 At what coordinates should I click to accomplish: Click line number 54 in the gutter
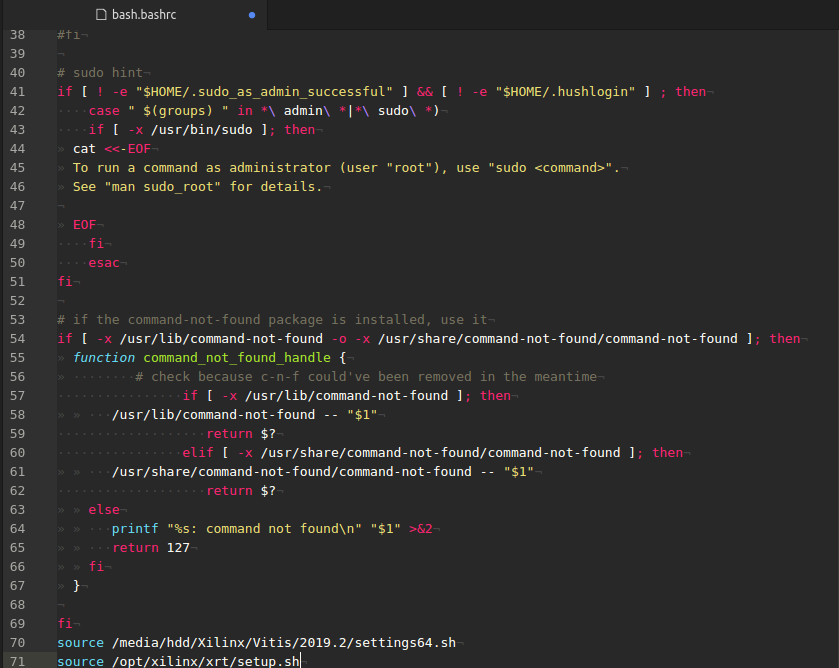(x=18, y=338)
